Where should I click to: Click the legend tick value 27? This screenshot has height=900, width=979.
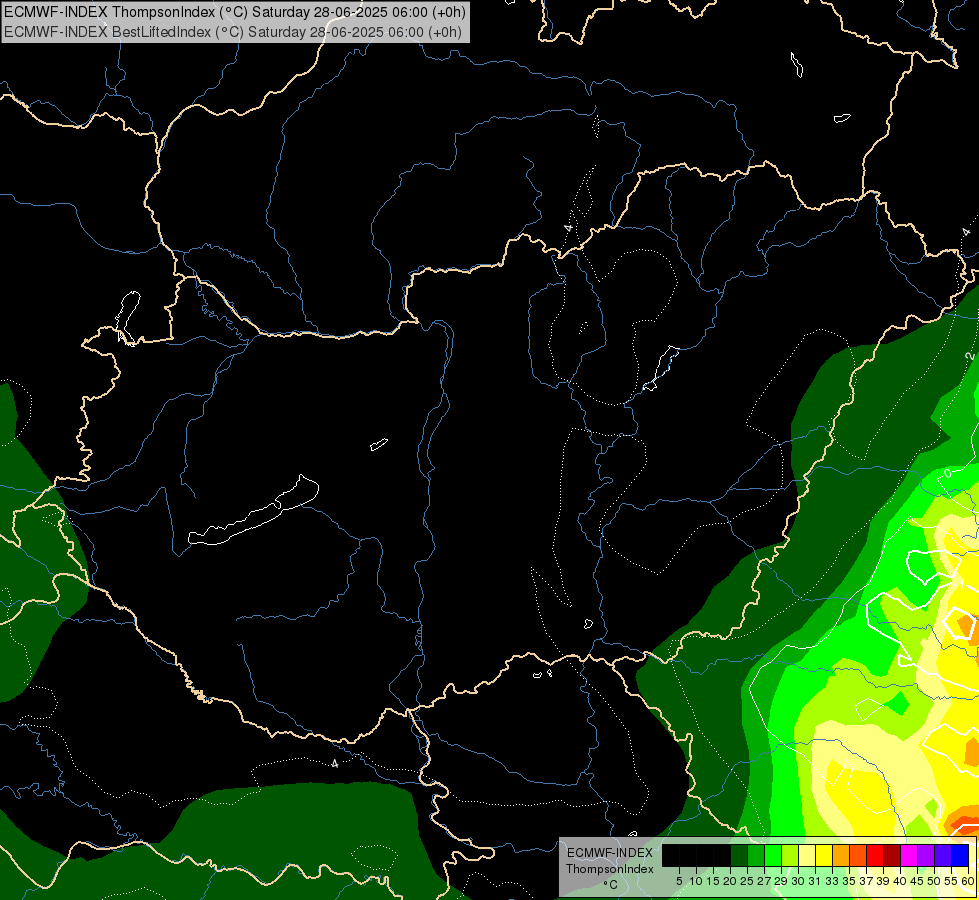(764, 881)
